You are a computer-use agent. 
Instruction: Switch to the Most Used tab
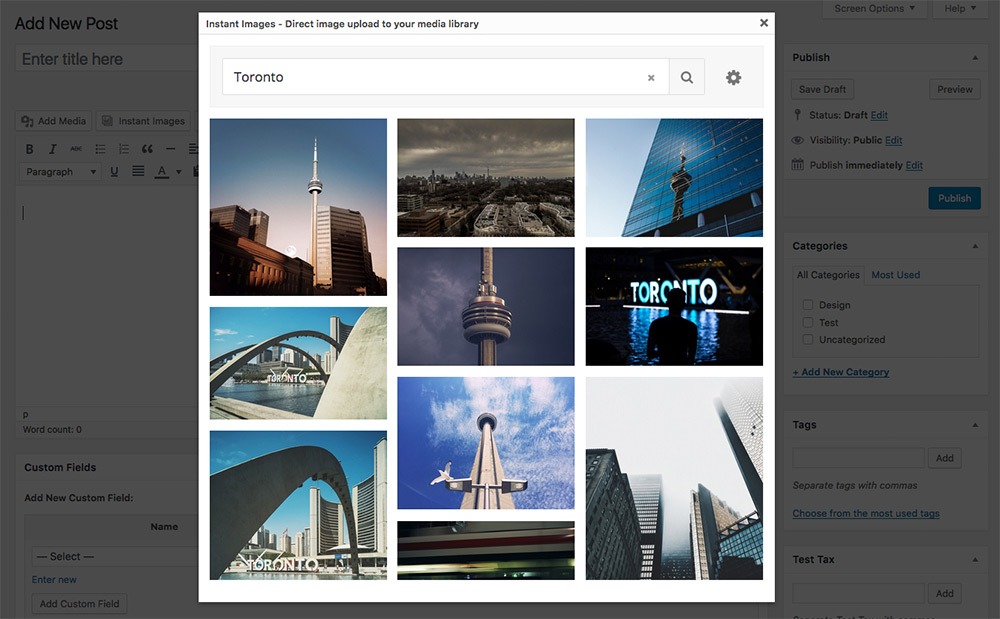[895, 275]
